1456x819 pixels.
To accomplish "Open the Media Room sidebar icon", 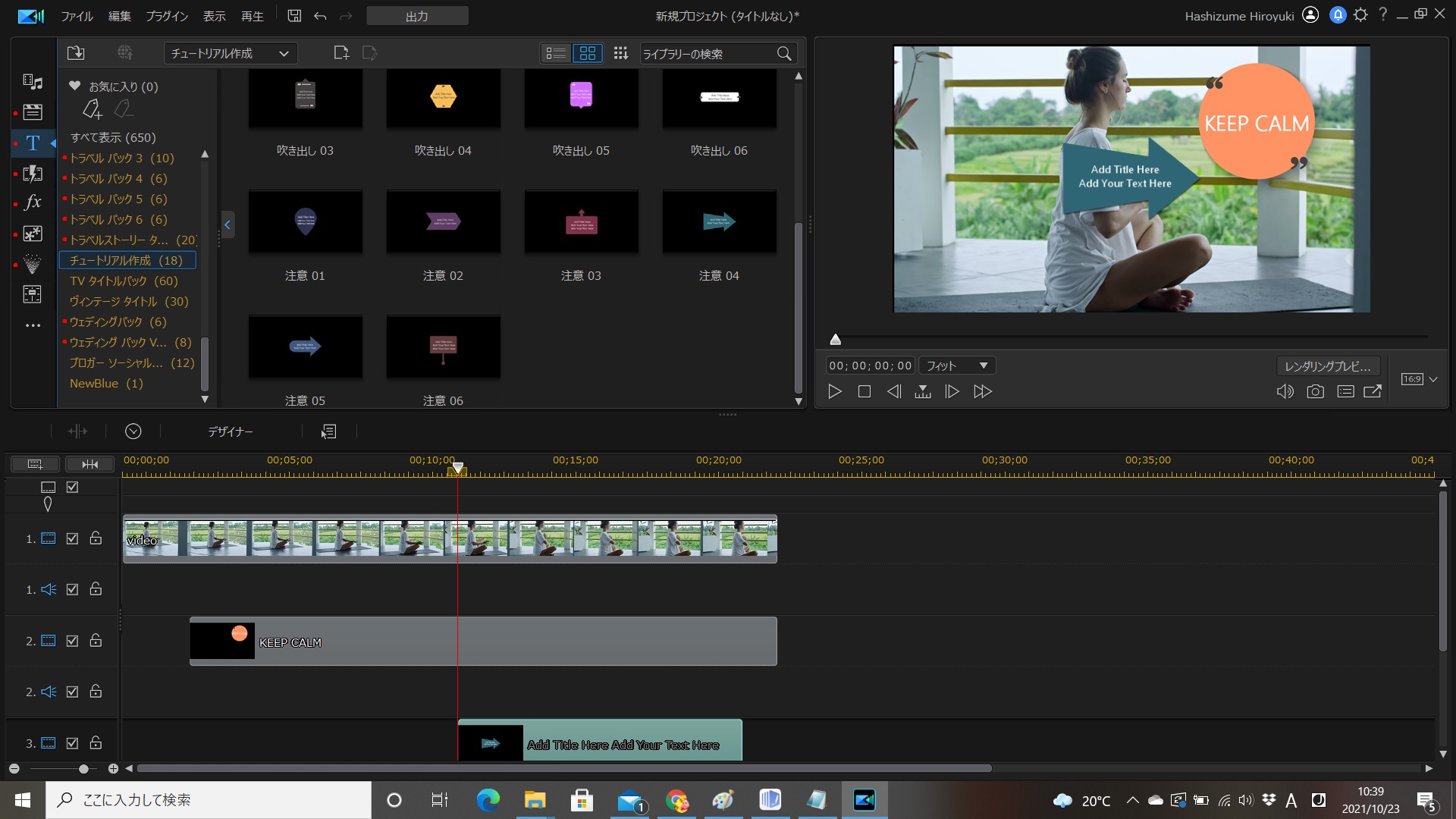I will click(x=33, y=82).
